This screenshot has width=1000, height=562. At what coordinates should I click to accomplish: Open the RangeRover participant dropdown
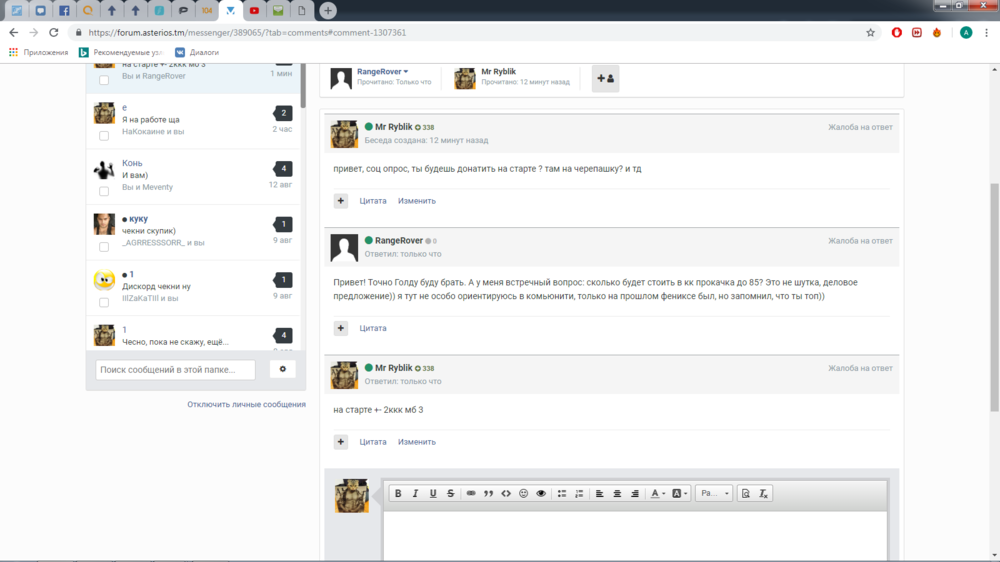(383, 71)
